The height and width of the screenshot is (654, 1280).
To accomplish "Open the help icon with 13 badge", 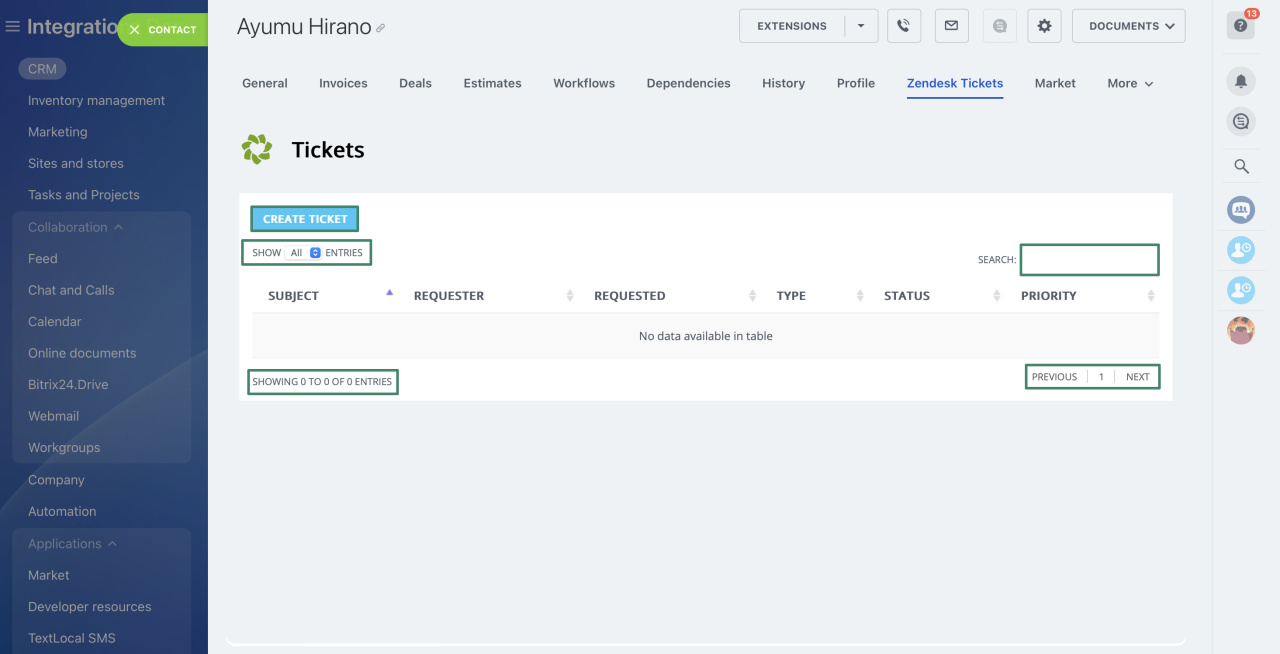I will (x=1241, y=25).
